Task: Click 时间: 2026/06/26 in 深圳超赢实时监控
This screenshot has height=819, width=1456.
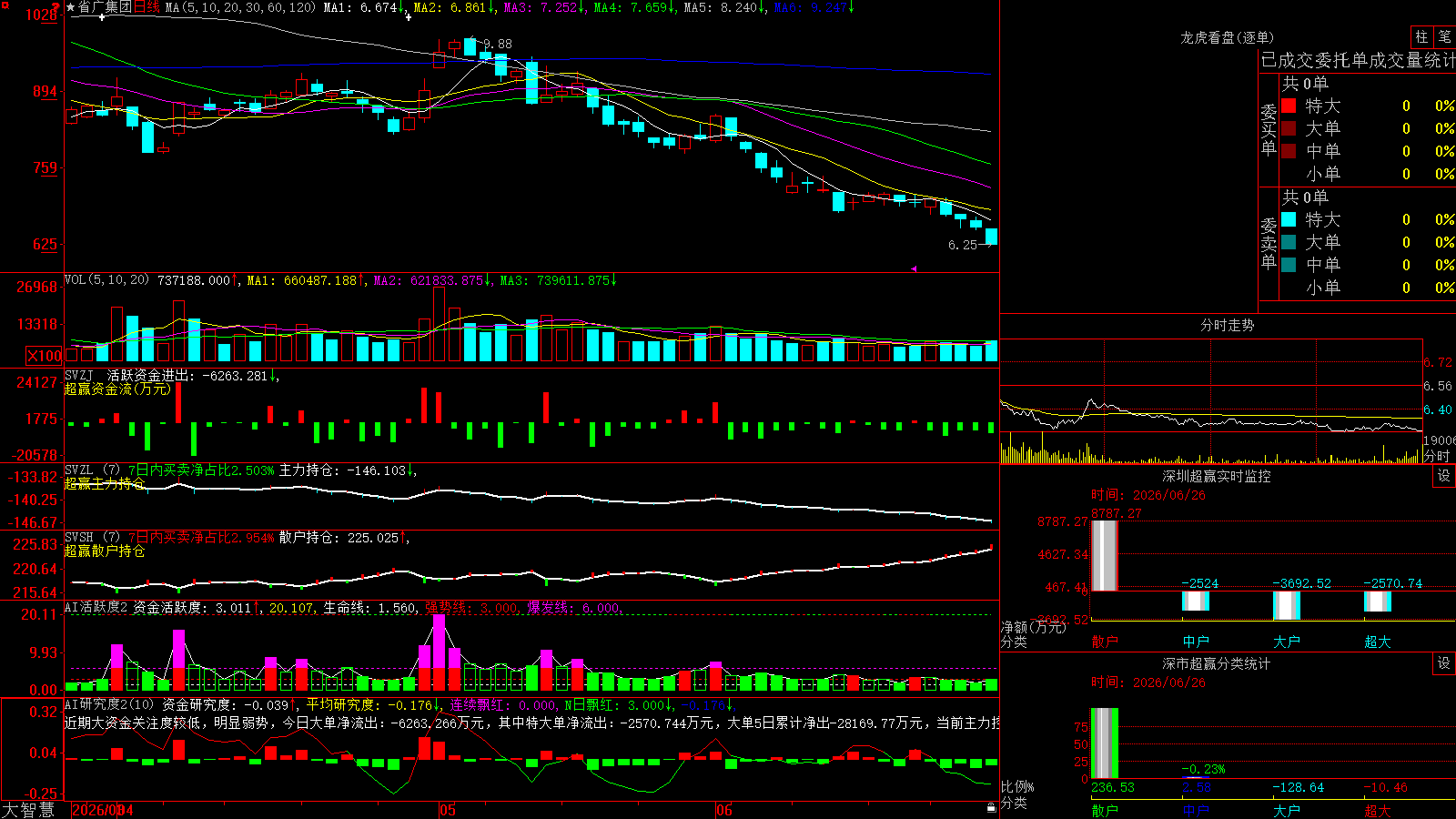Action: (x=1148, y=495)
